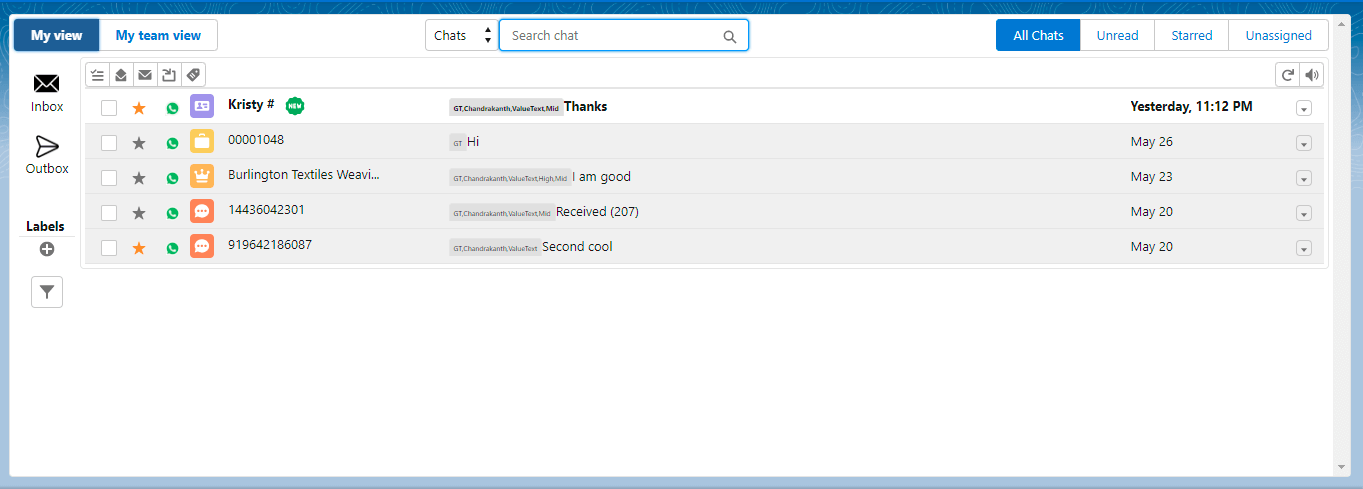Unstar the 919642186087 chat
The width and height of the screenshot is (1363, 489).
pos(139,248)
